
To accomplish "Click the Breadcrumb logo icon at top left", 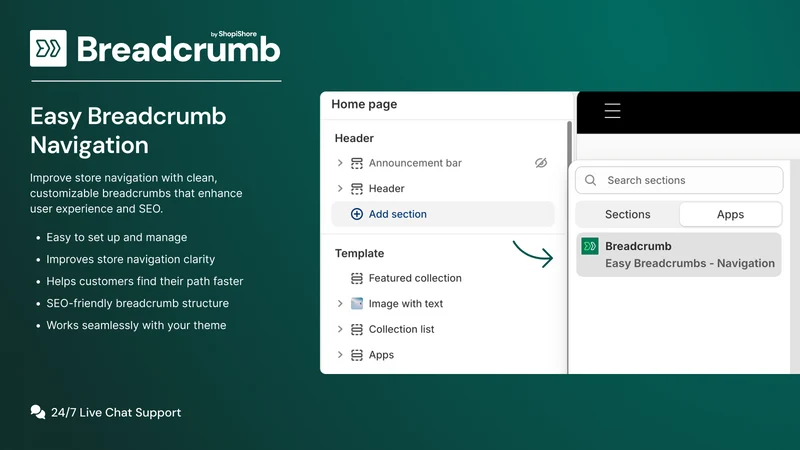I will tap(48, 48).
